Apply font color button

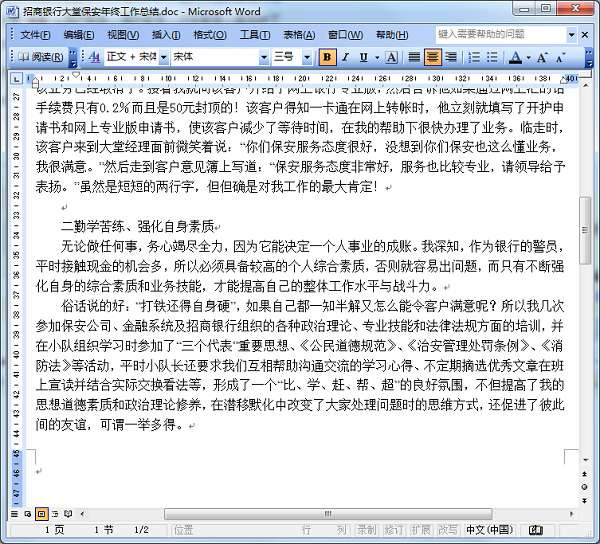point(515,57)
